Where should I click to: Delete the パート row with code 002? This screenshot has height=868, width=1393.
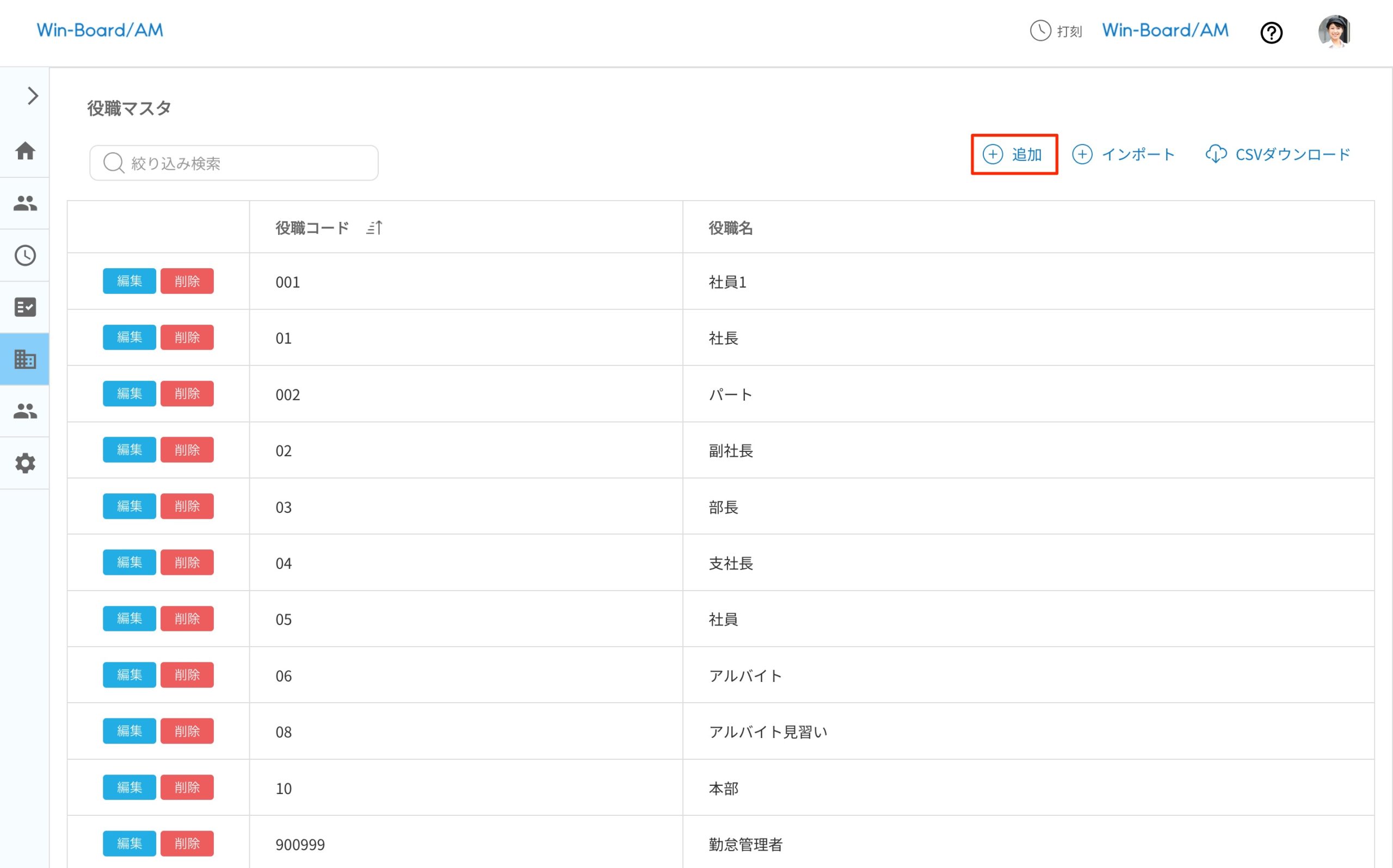(187, 394)
